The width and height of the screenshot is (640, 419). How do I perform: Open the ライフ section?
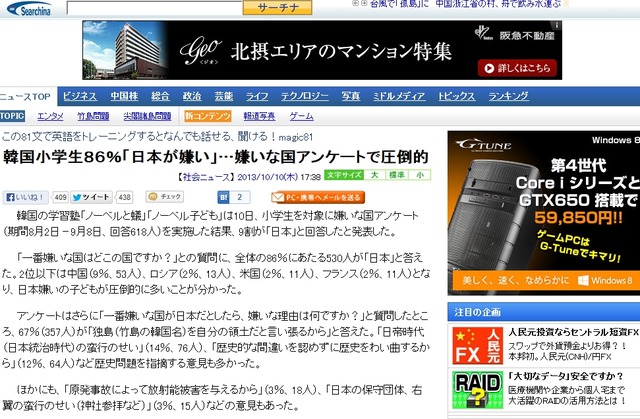(257, 96)
